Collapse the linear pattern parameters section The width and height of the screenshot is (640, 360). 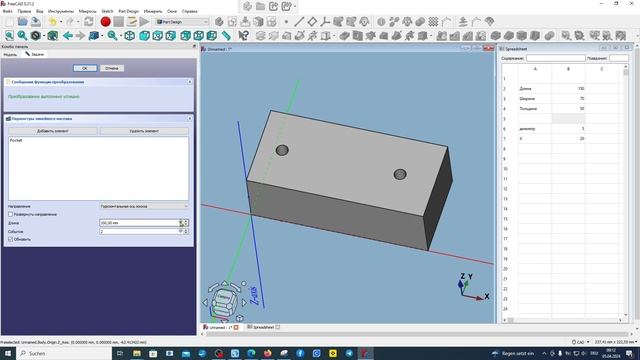coord(190,118)
